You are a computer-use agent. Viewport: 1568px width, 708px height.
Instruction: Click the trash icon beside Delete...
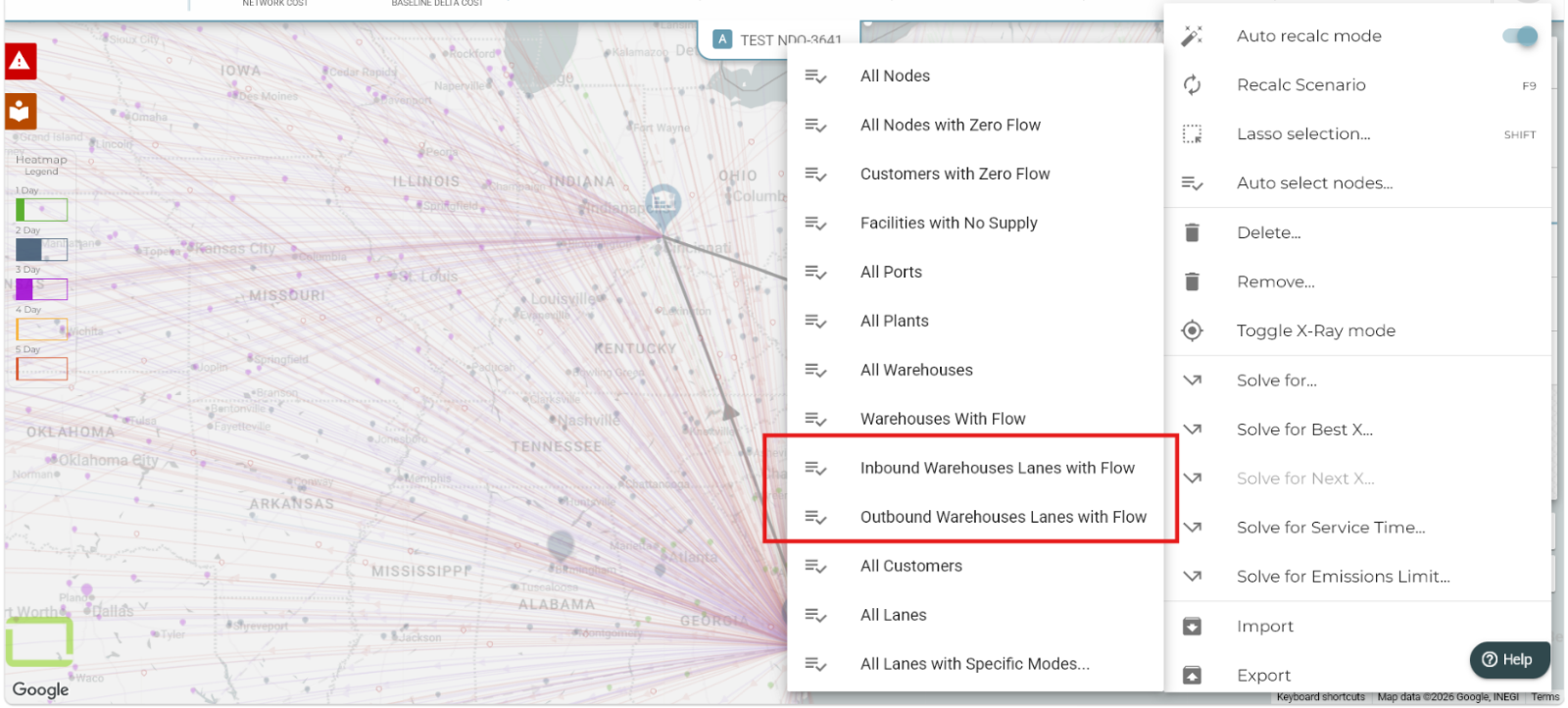tap(1192, 232)
